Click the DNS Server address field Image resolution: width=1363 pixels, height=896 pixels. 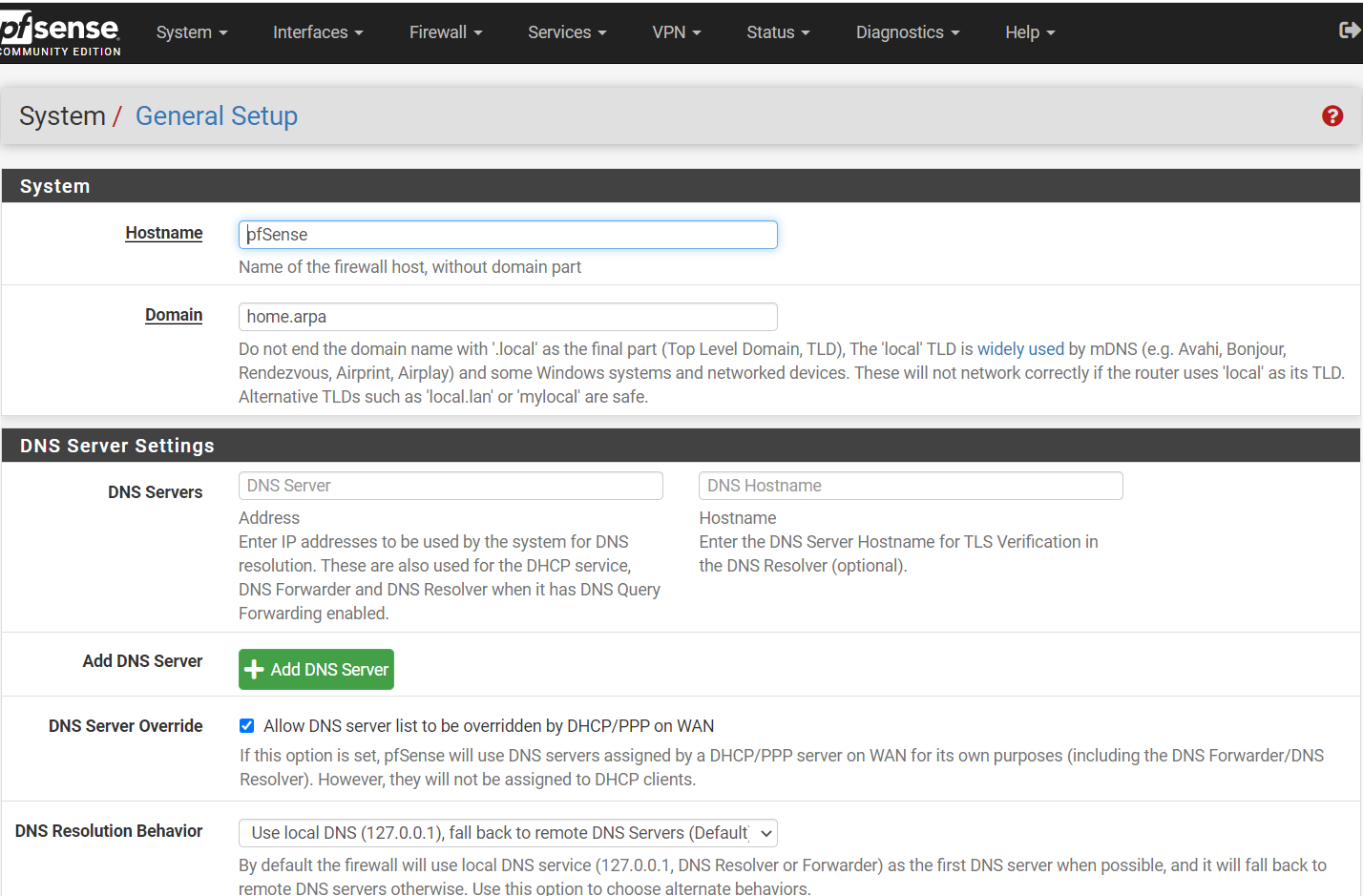pos(451,486)
